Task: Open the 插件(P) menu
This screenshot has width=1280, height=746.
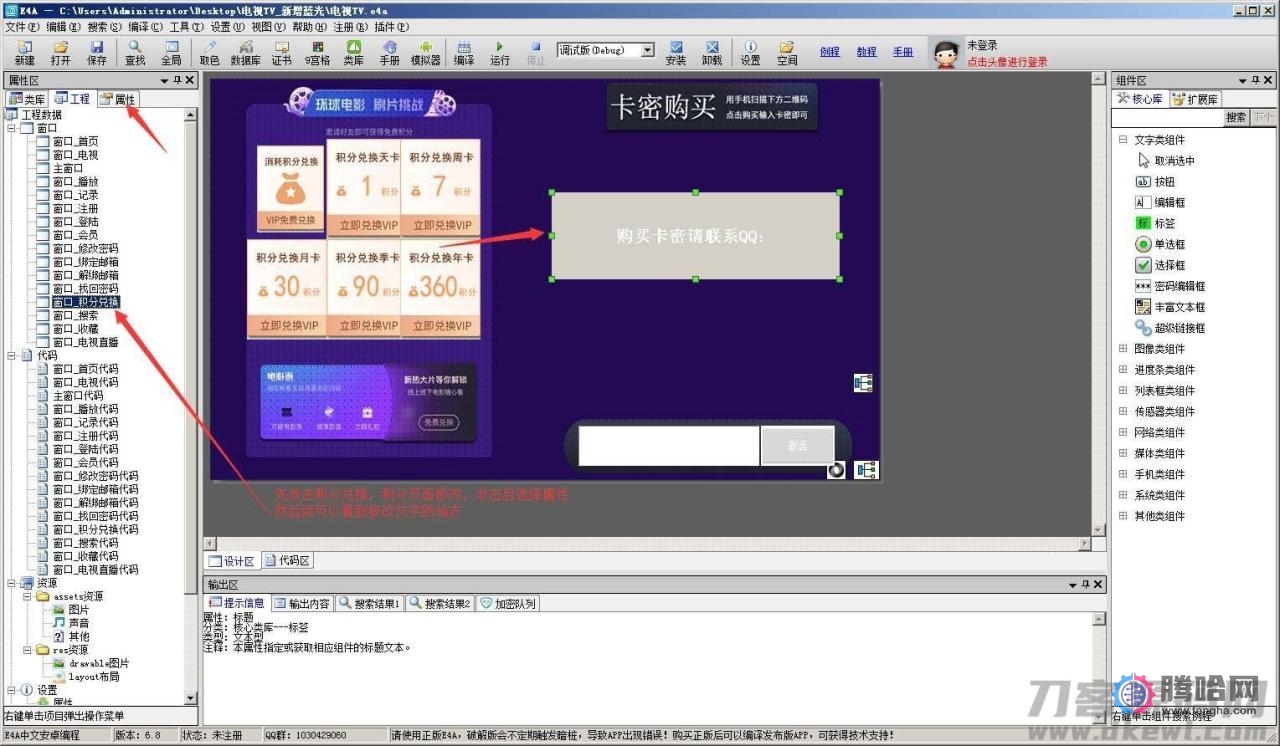Action: pyautogui.click(x=391, y=27)
